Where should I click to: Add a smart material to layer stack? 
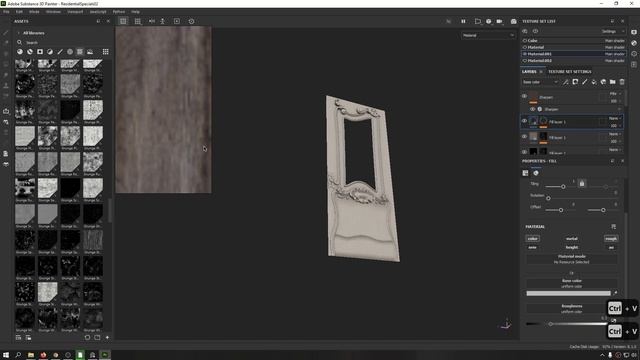tap(603, 82)
